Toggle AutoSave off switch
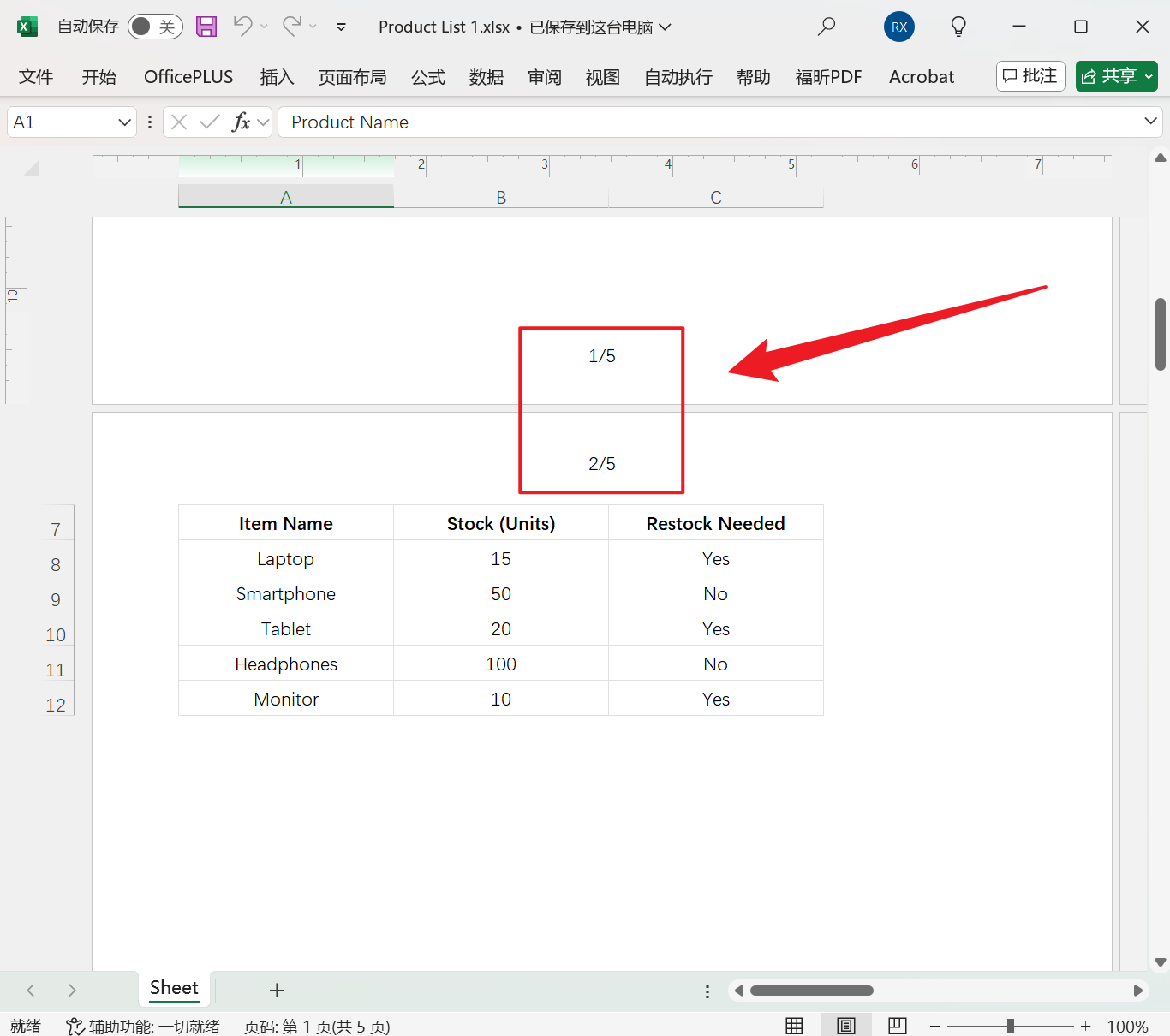The height and width of the screenshot is (1036, 1170). 155,27
